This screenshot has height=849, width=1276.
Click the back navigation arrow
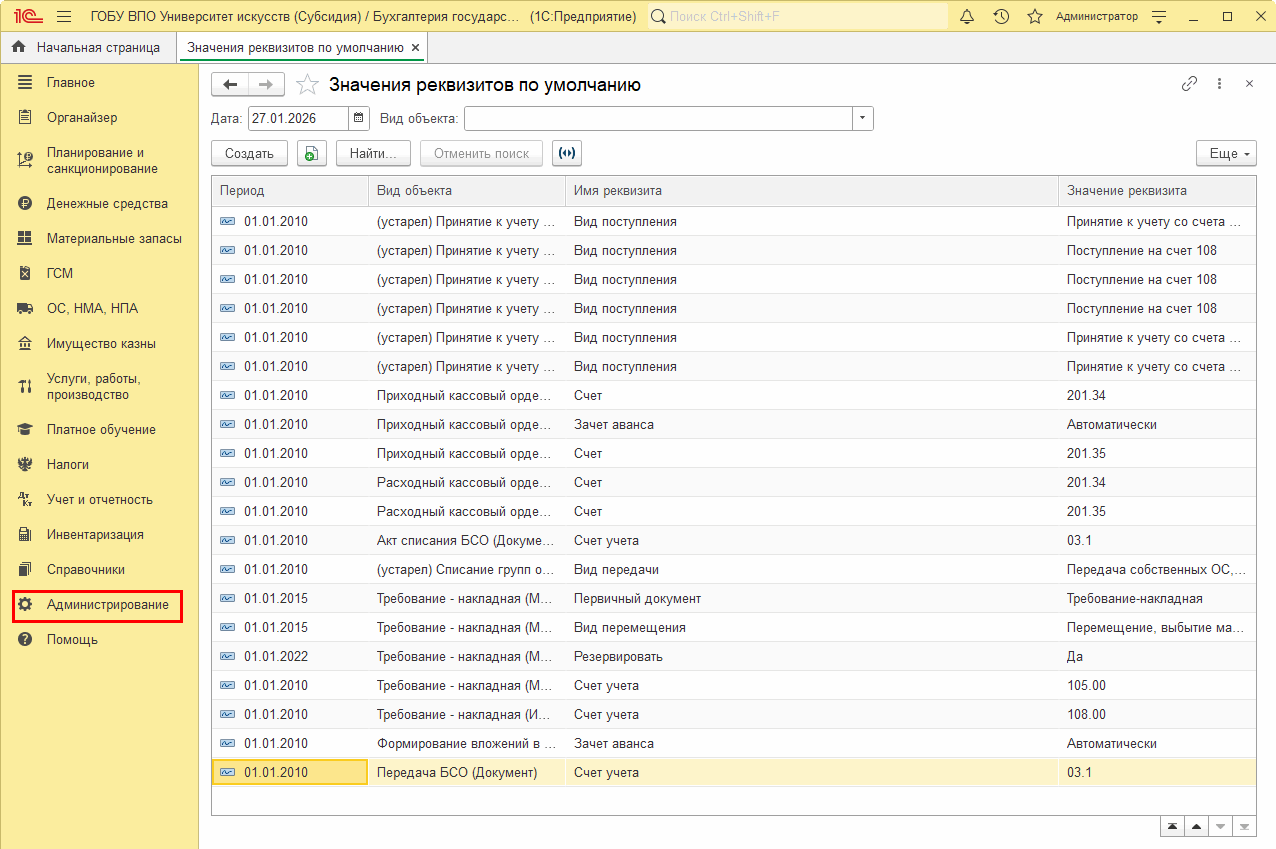click(230, 85)
